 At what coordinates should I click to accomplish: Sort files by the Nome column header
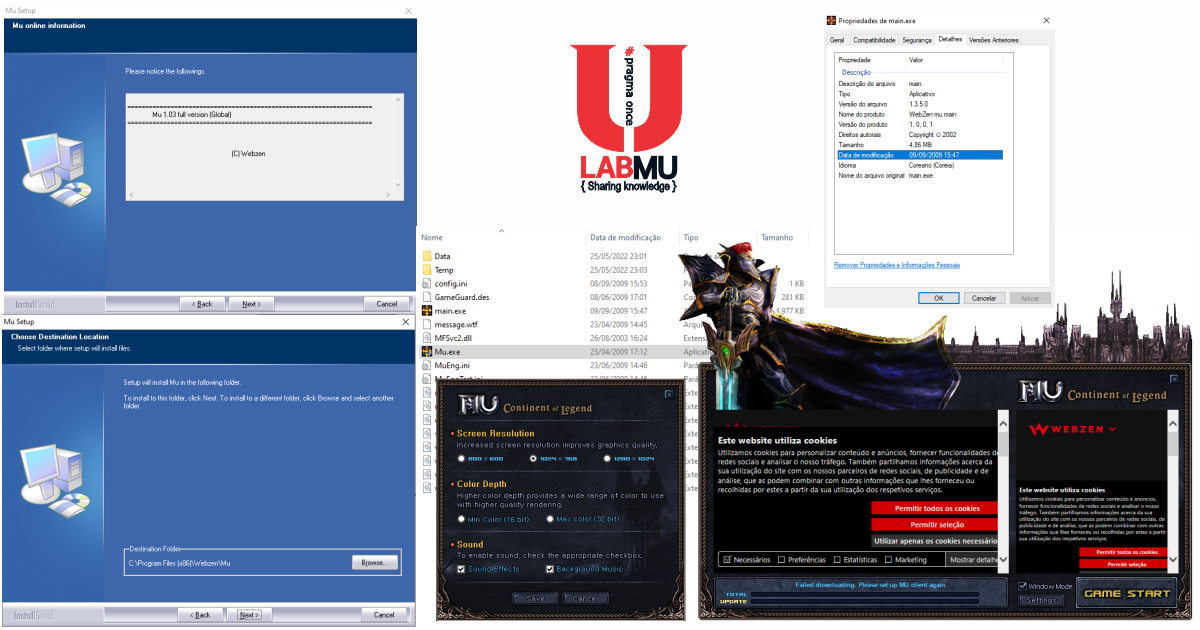tap(432, 238)
